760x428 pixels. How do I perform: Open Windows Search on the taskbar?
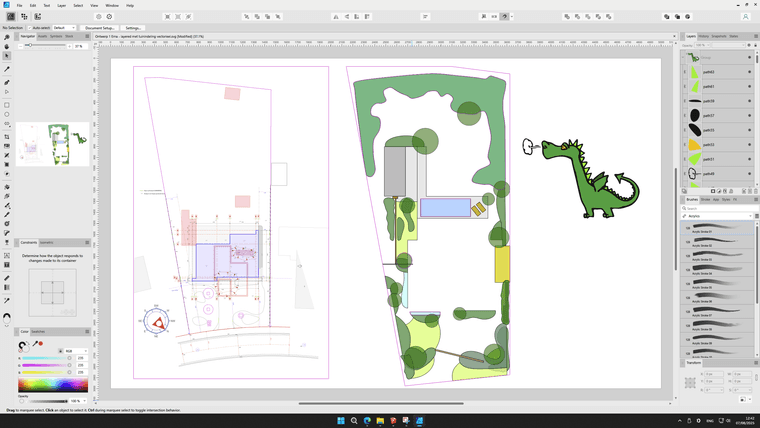point(354,421)
